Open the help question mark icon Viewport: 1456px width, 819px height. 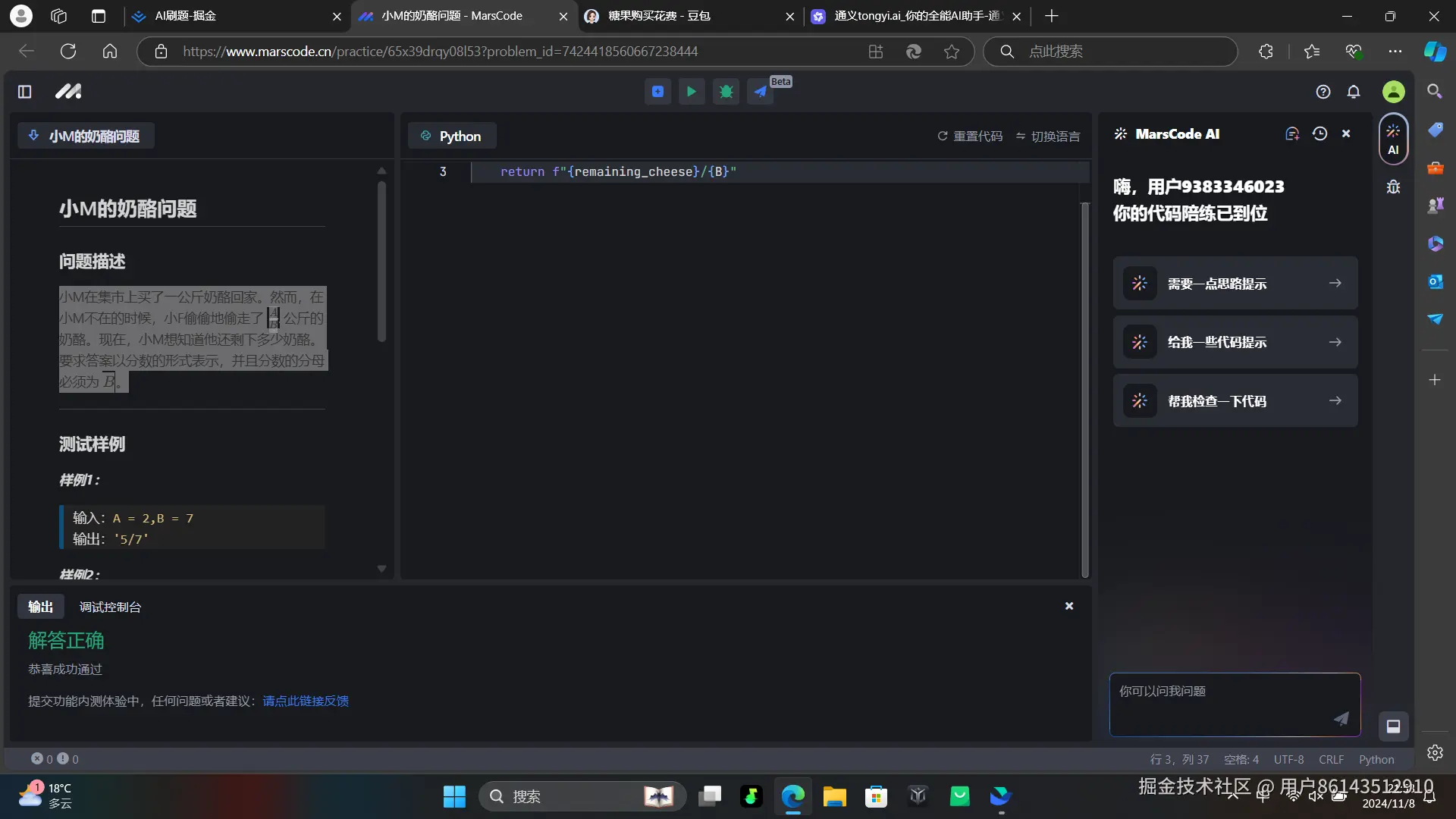click(x=1323, y=92)
